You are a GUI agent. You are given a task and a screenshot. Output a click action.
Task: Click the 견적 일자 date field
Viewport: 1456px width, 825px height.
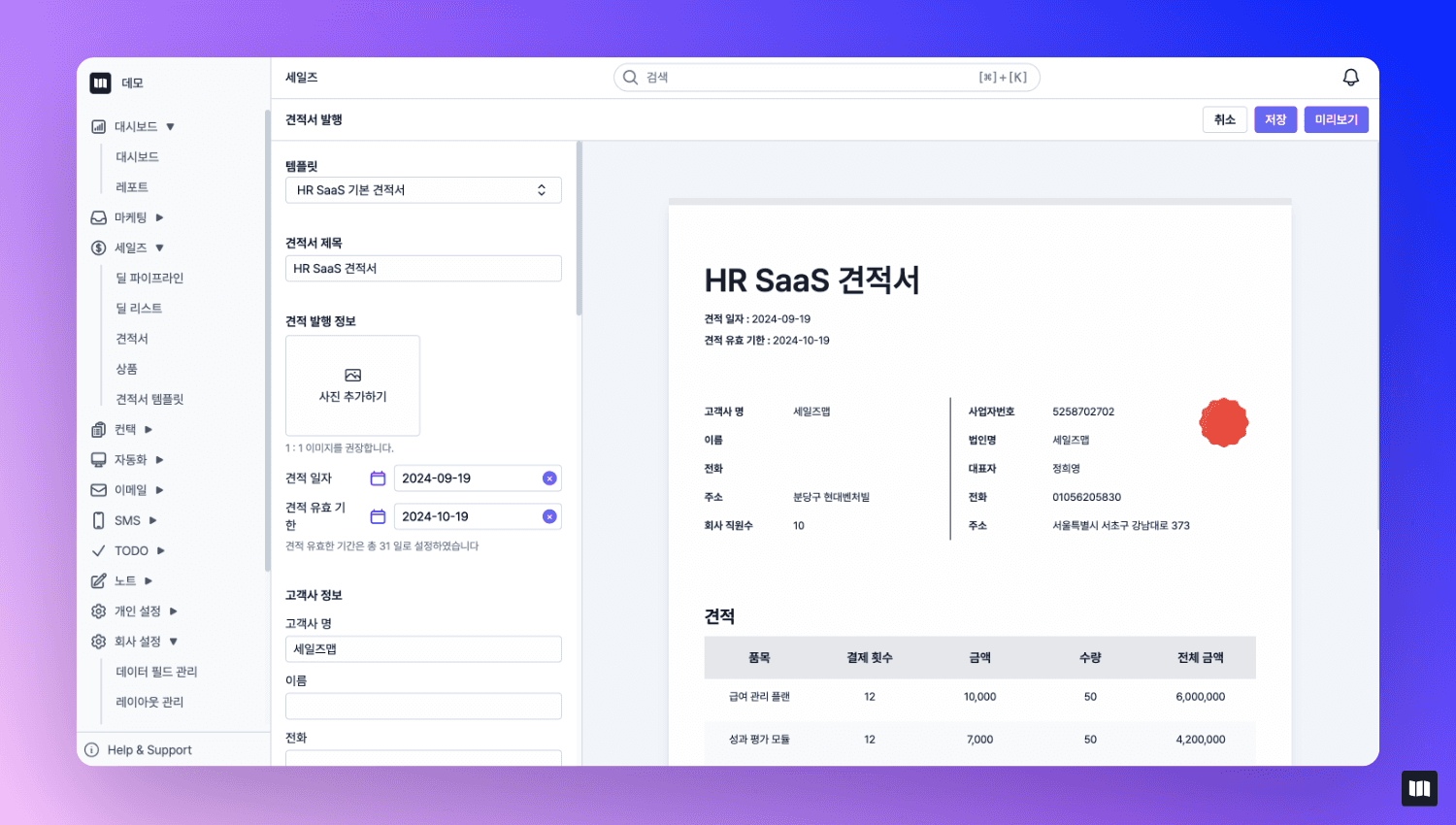pos(478,478)
